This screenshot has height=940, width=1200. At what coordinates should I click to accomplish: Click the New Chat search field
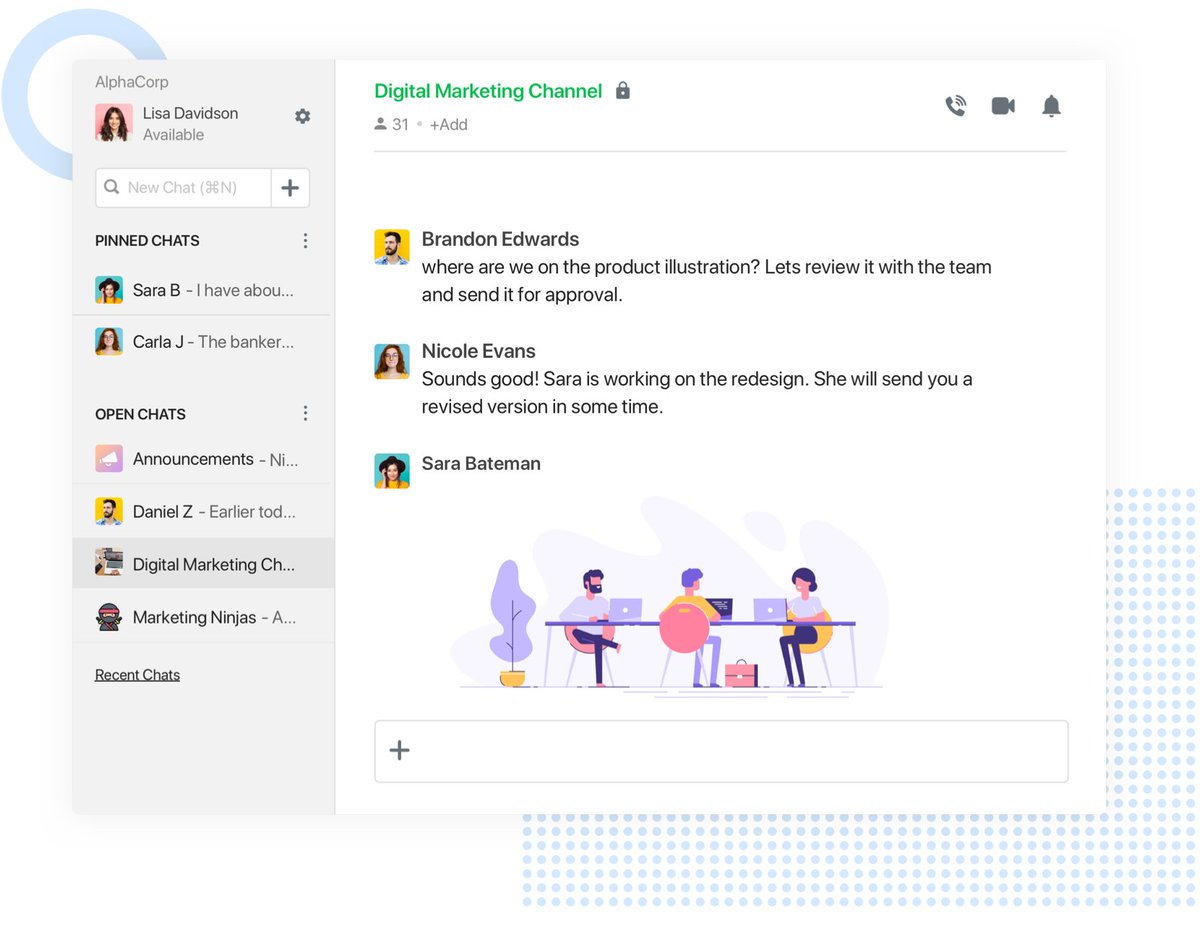(183, 187)
